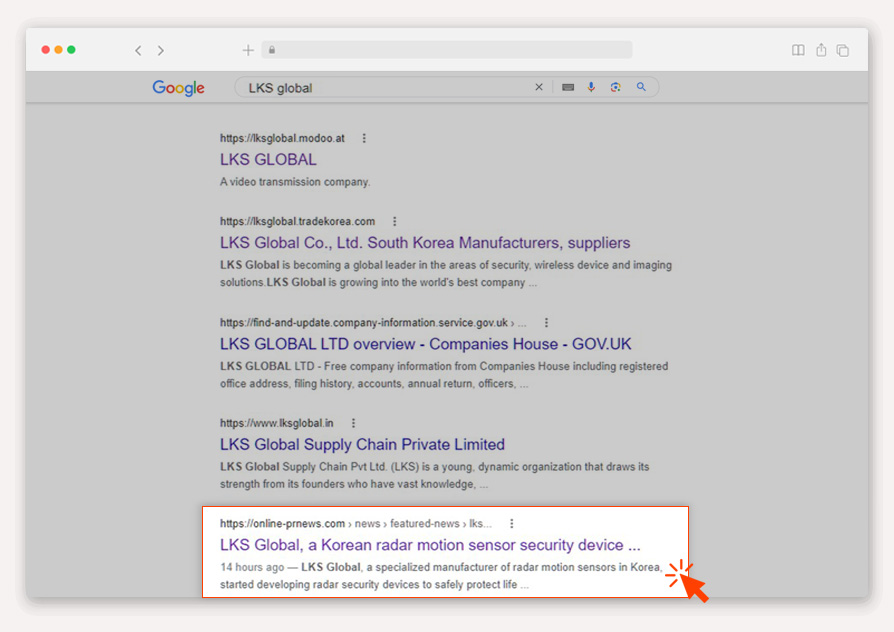Image resolution: width=894 pixels, height=632 pixels.
Task: Maximize the window with the green button
Action: pos(71,50)
